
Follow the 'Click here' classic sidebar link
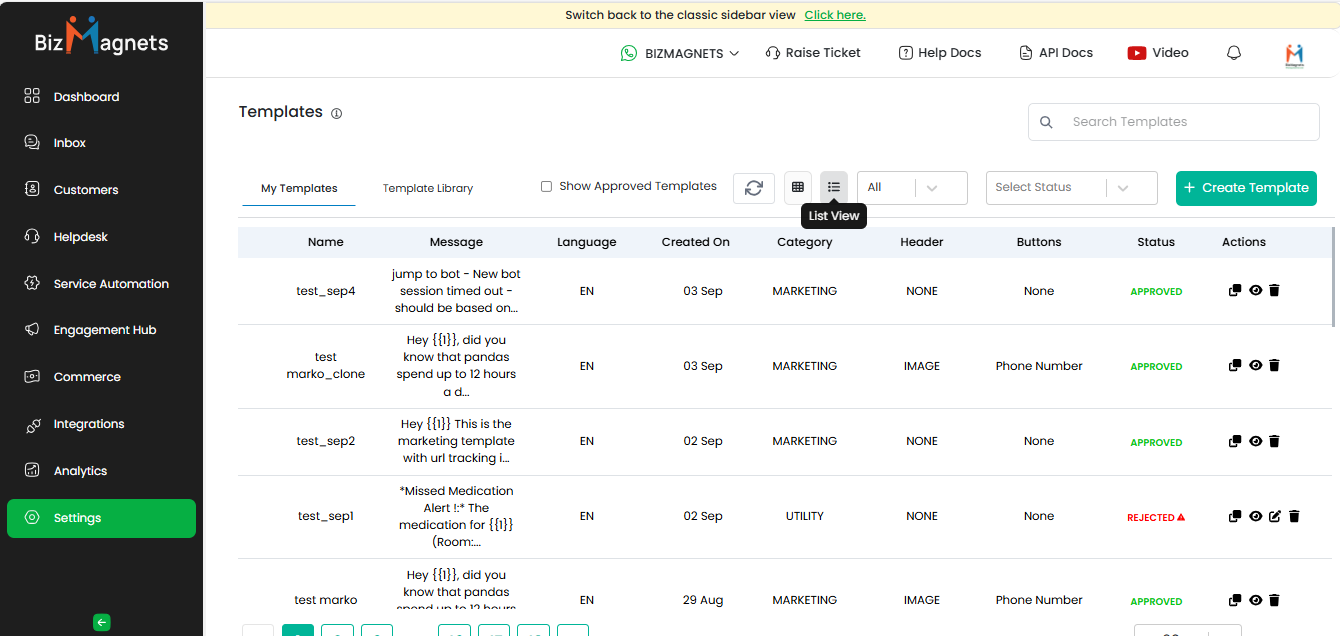click(x=835, y=15)
